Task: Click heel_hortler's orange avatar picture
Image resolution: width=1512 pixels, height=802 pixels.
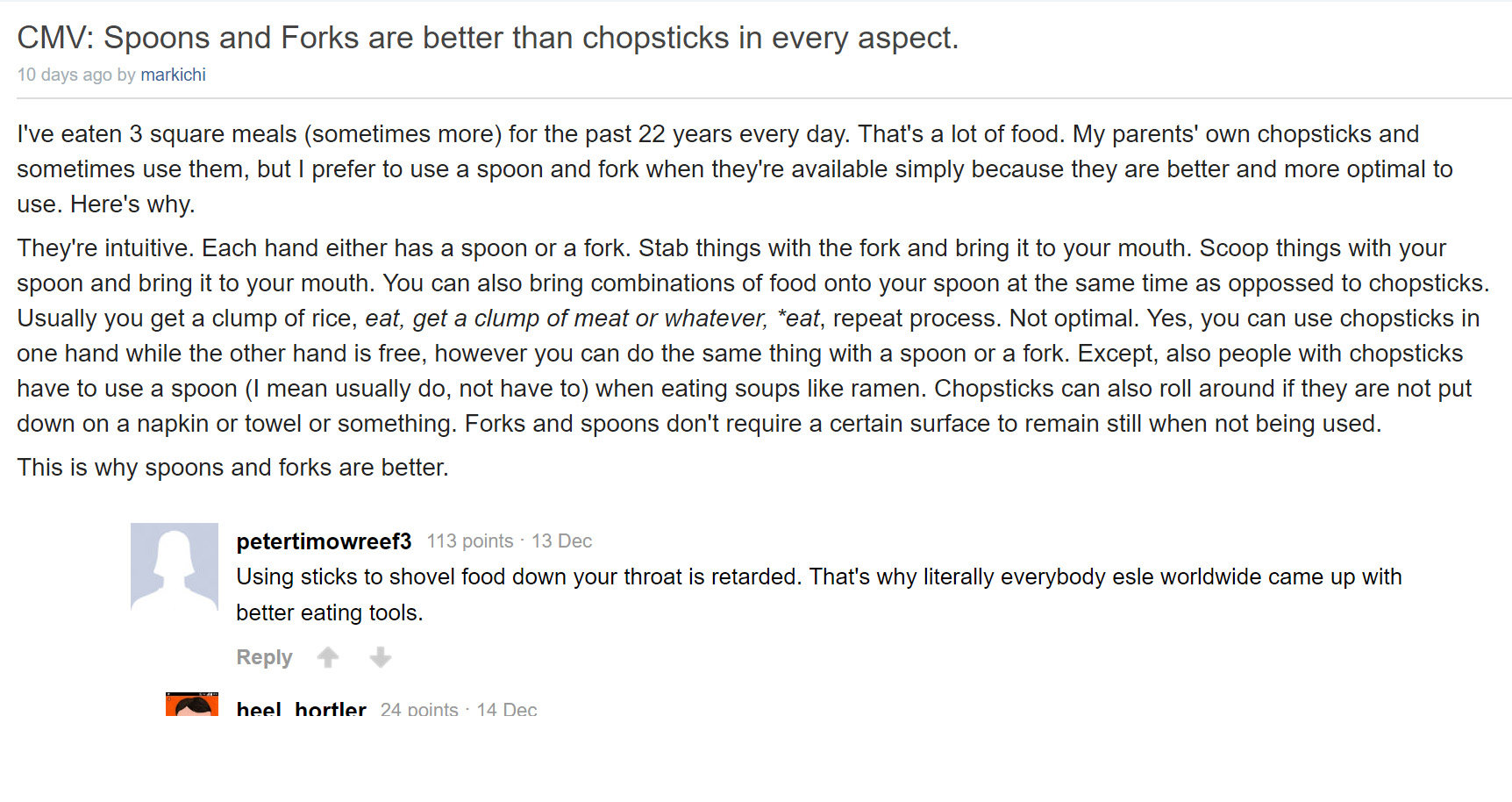Action: [x=192, y=705]
